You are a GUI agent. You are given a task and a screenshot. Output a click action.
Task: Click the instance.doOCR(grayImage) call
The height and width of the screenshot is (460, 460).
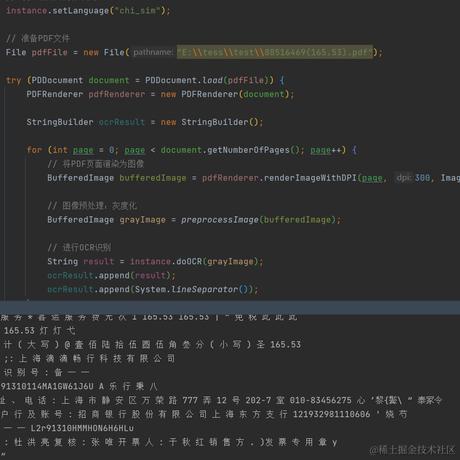pyautogui.click(x=194, y=261)
